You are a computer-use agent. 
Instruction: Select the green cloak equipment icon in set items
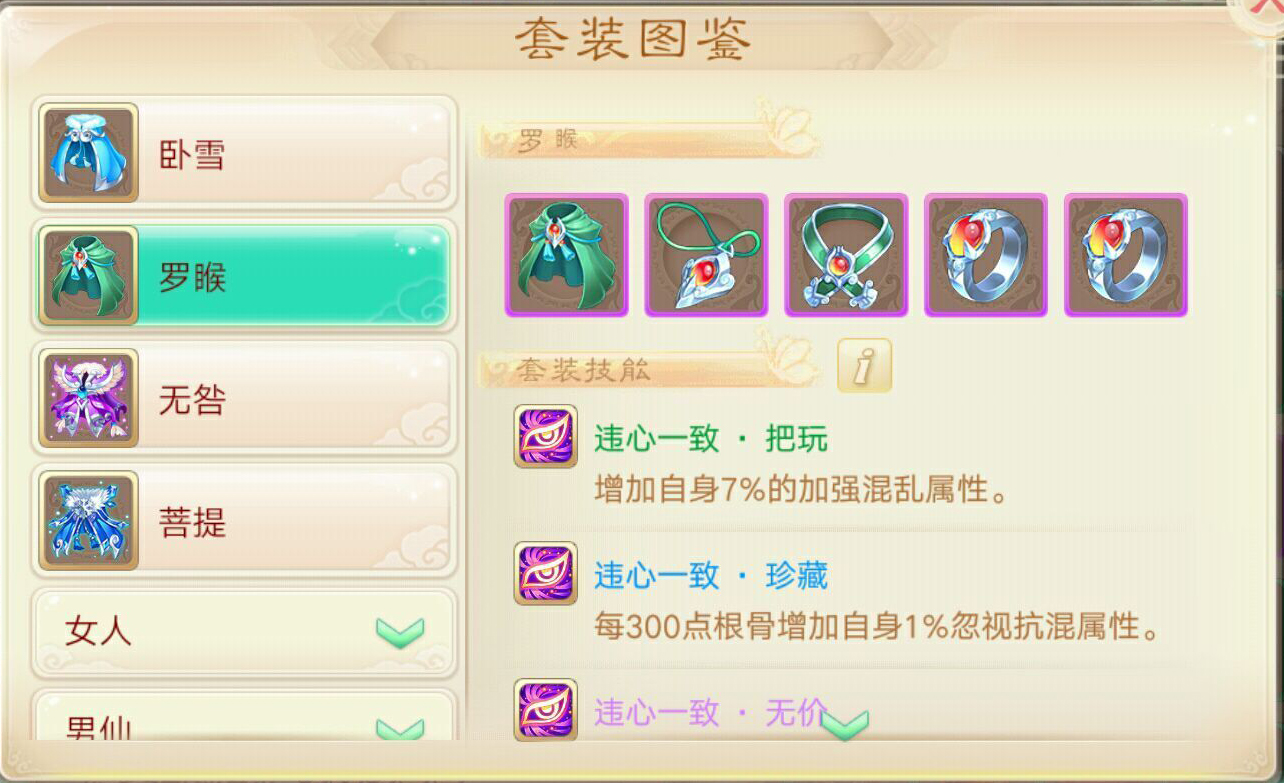pyautogui.click(x=566, y=255)
